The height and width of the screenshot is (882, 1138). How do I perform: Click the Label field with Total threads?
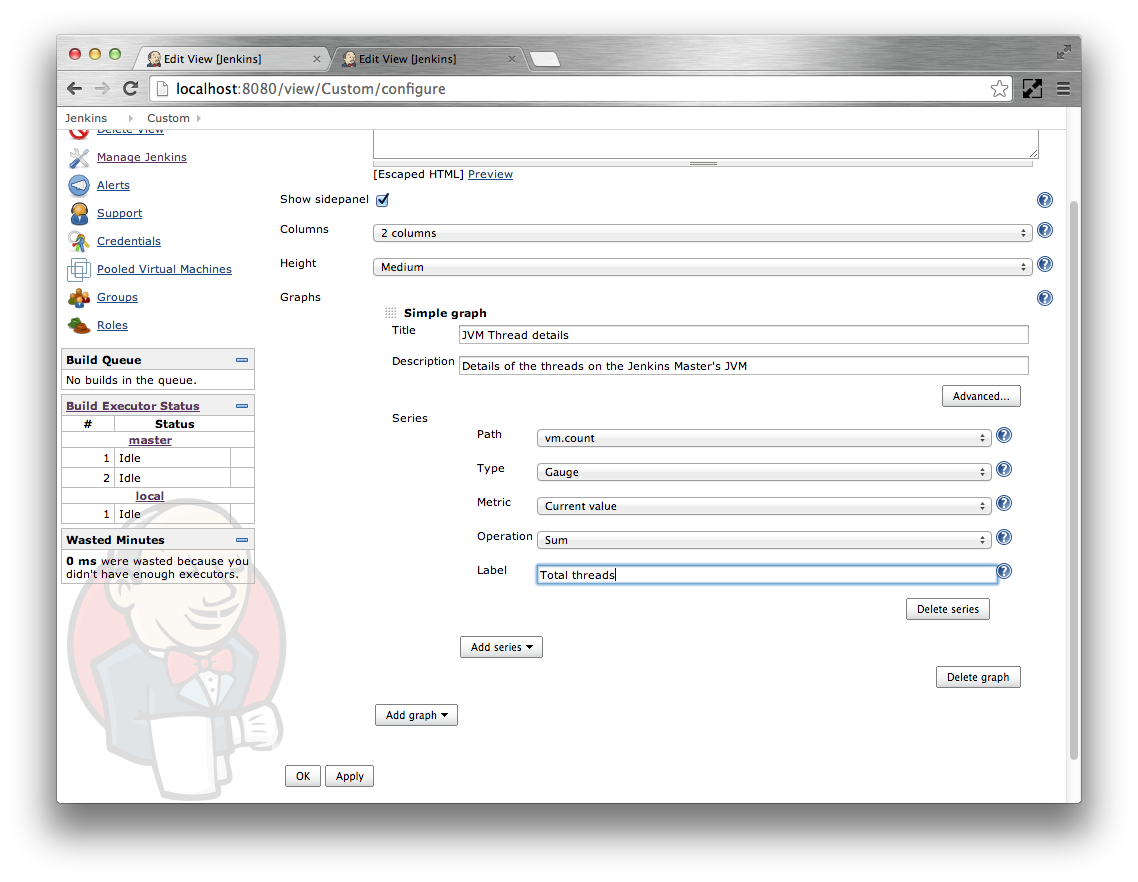pos(766,575)
